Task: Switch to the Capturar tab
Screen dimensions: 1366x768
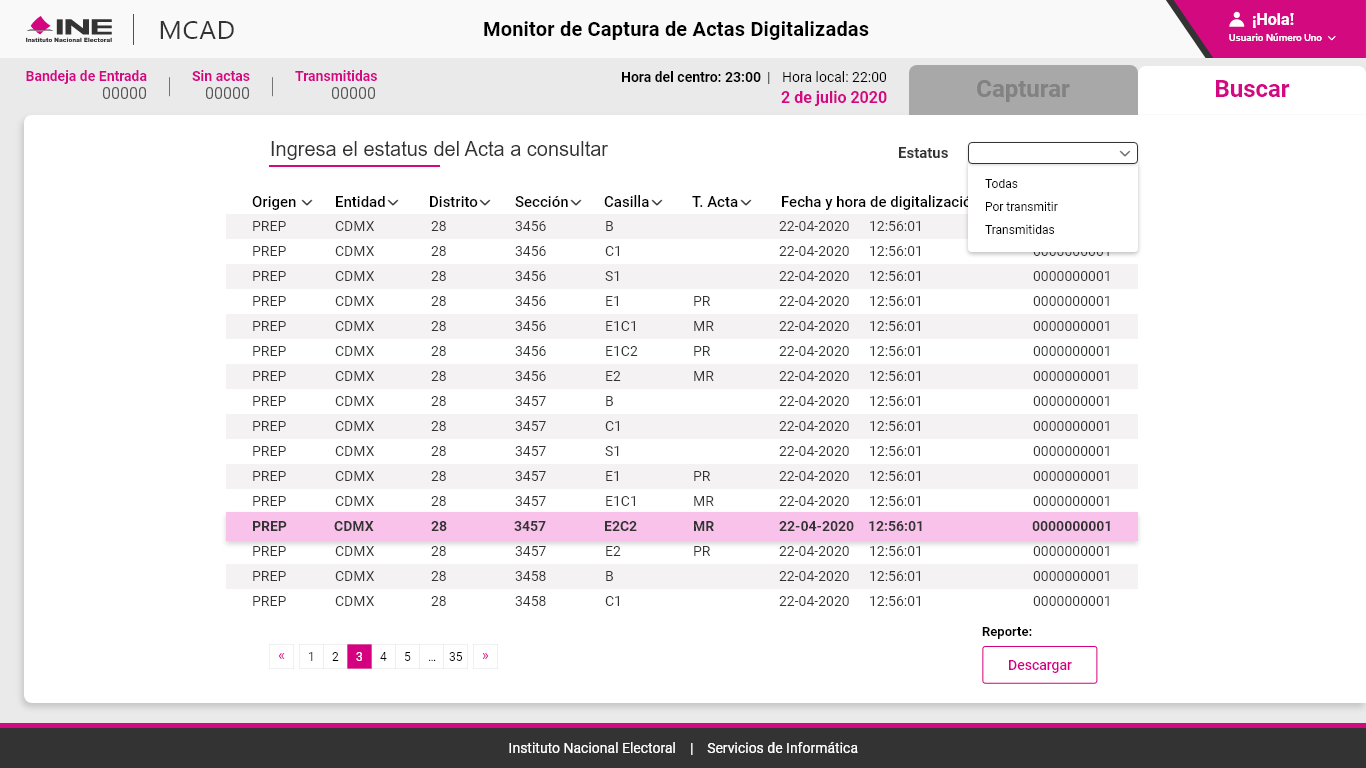Action: coord(1023,89)
